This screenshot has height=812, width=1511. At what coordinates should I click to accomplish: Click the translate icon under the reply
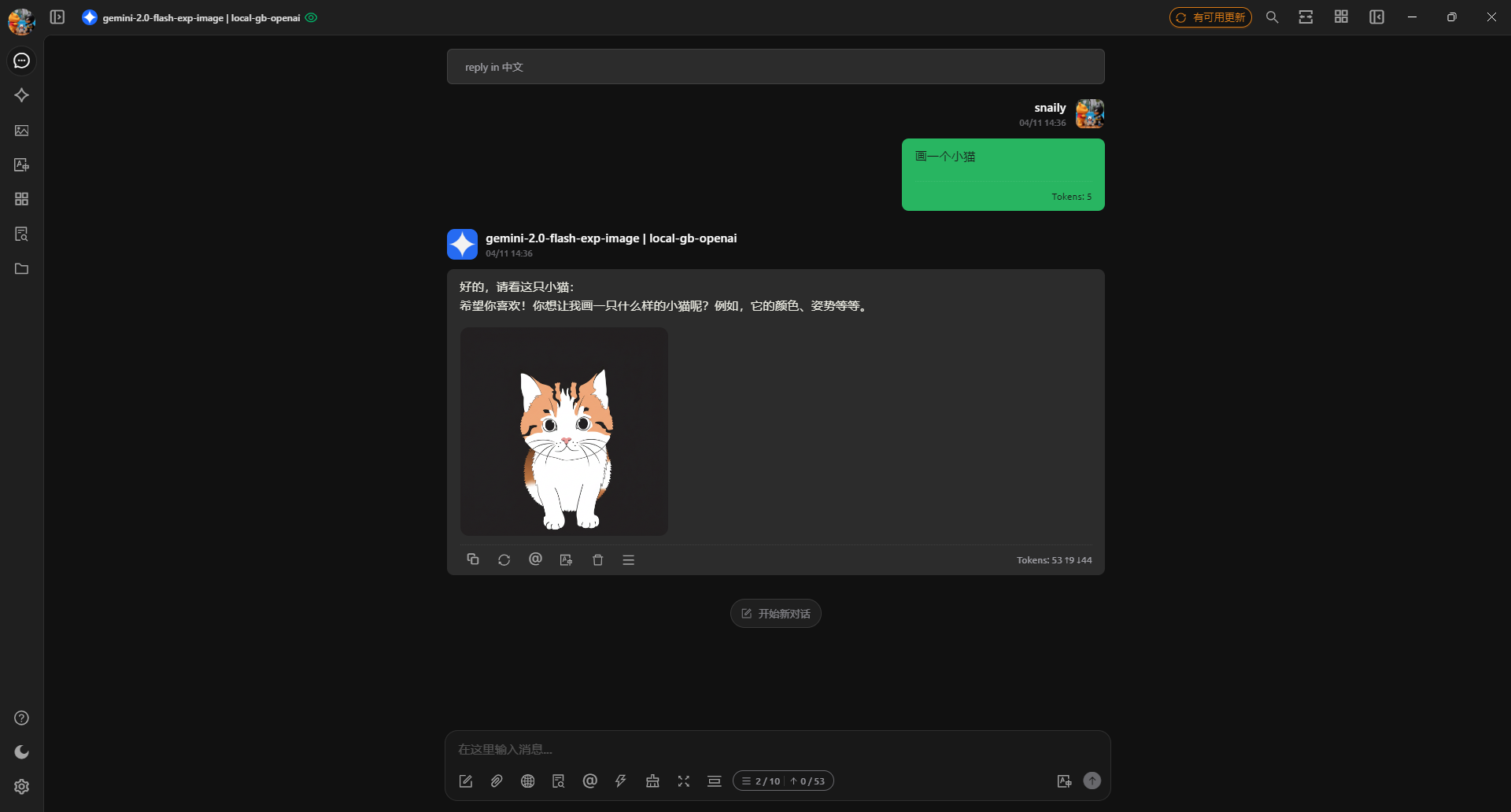pos(566,559)
